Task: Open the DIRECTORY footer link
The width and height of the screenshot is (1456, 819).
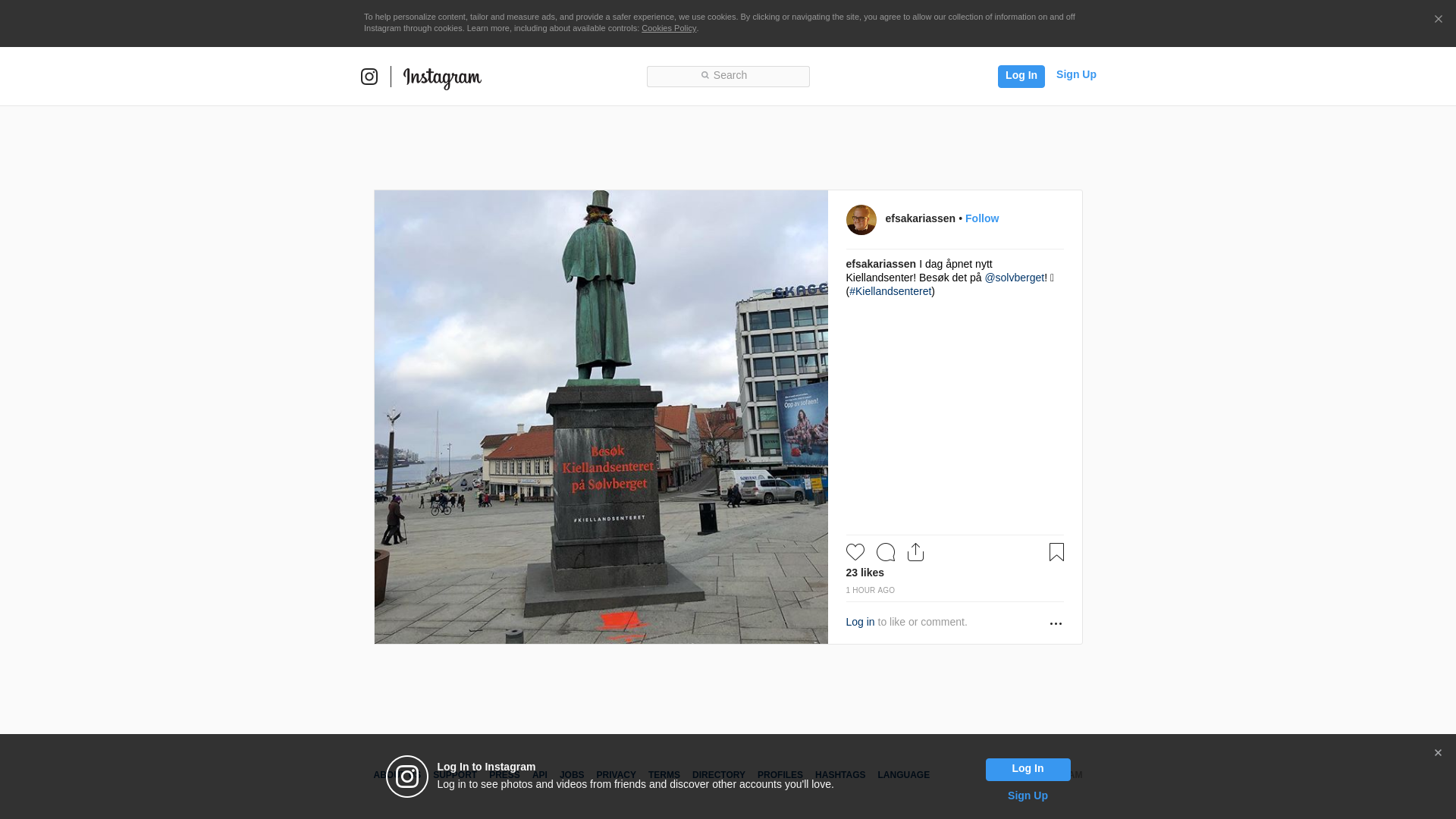Action: (718, 775)
